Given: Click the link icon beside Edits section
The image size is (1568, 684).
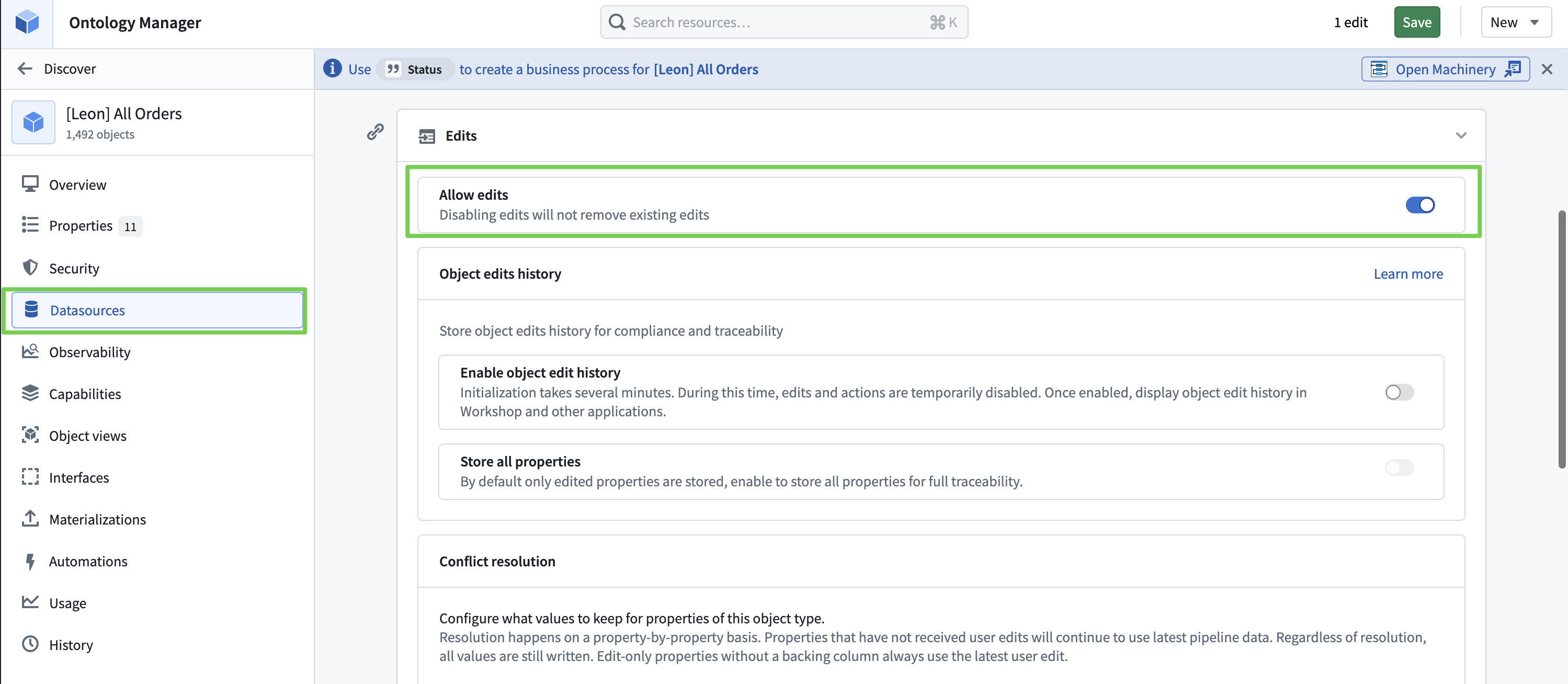Looking at the screenshot, I should [x=375, y=131].
